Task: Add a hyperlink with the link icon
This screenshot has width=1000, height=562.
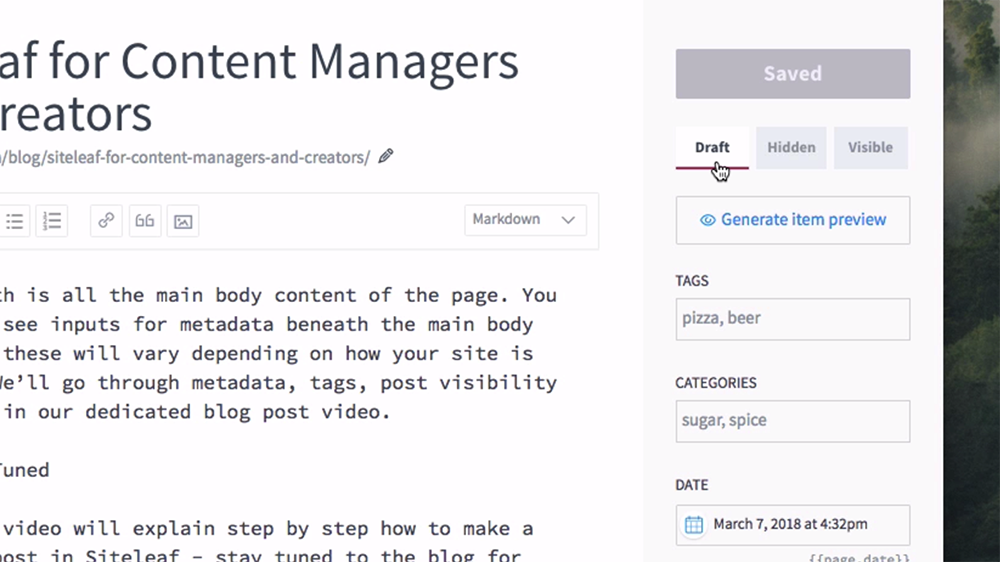Action: (x=106, y=221)
